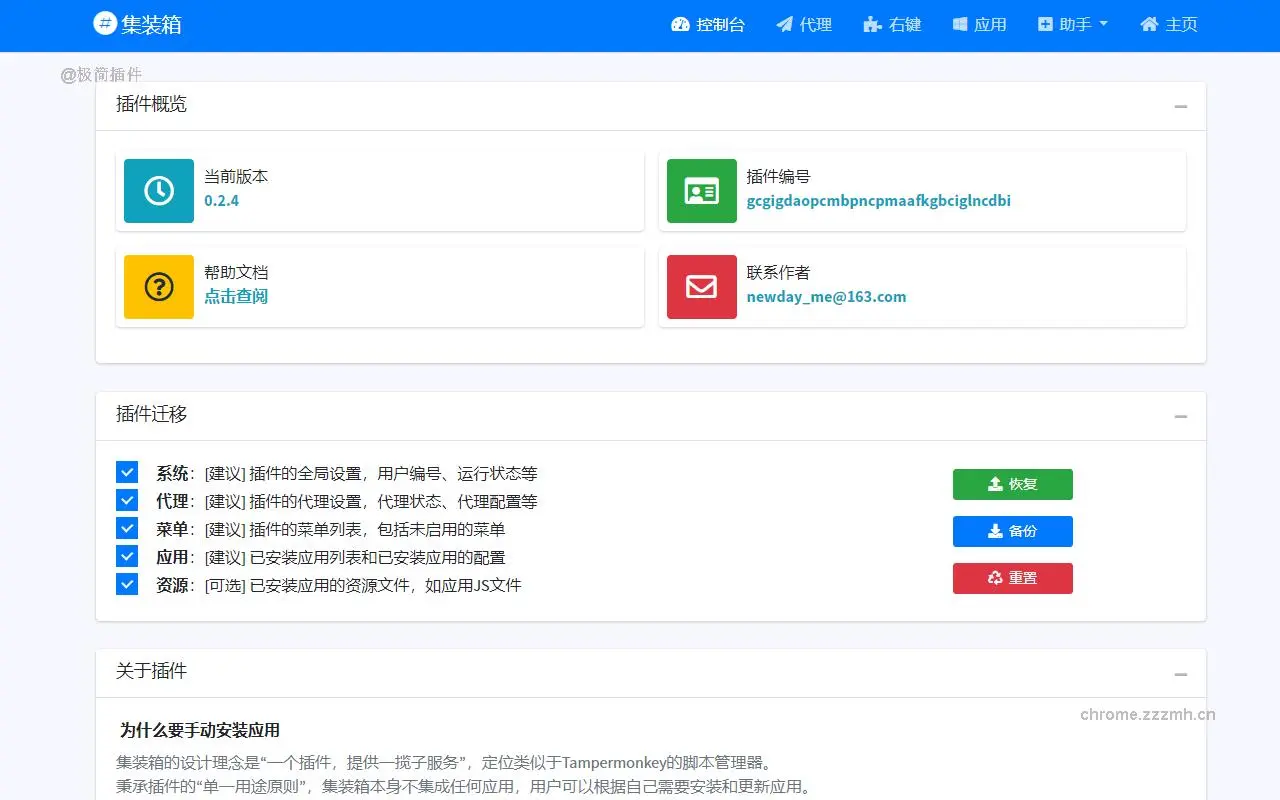Open help docs via 点击查阅 link

(x=236, y=297)
